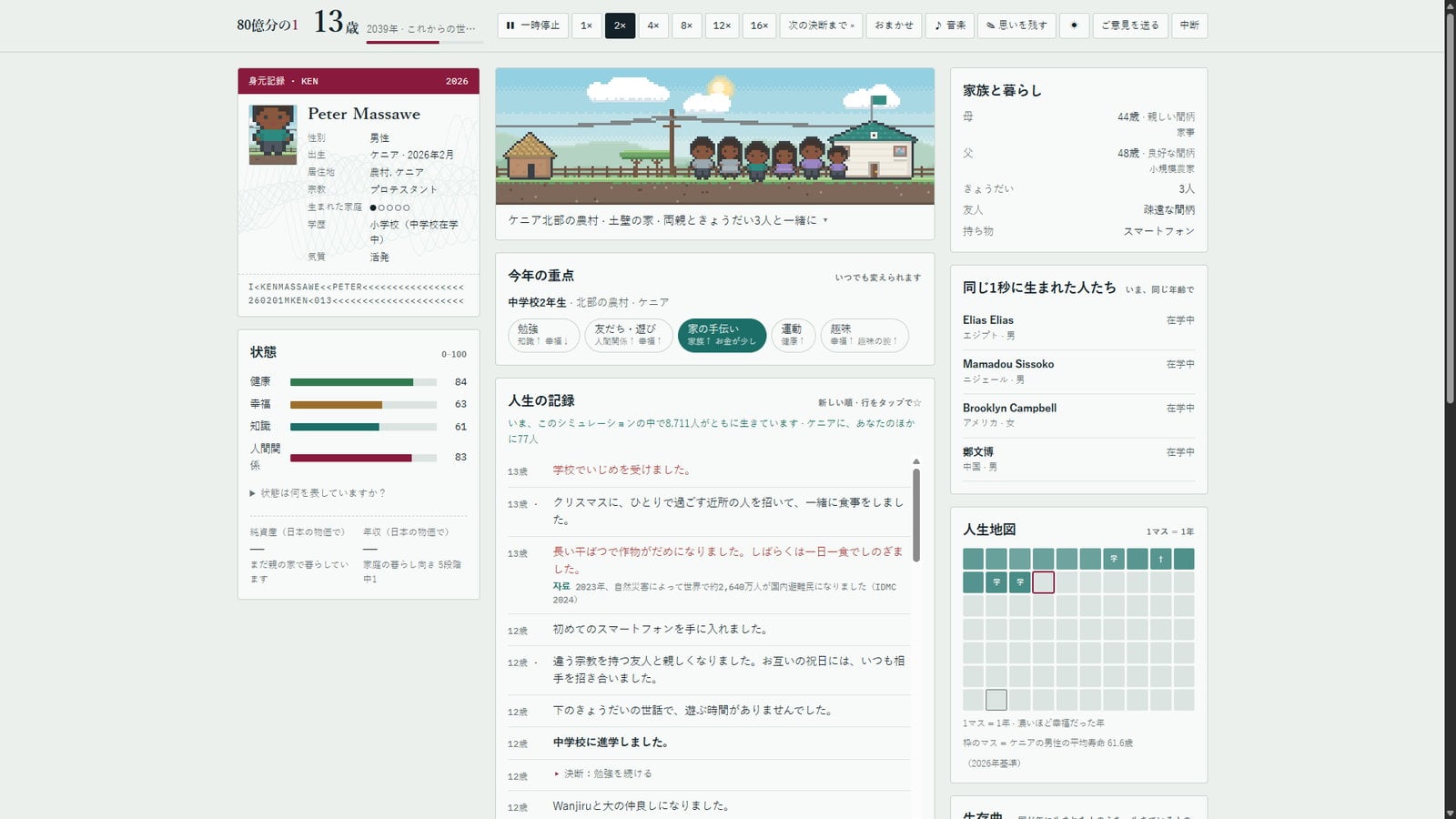The image size is (1456, 819).
Task: Open Brooklyn Campbell's entry
Action: click(x=1078, y=415)
